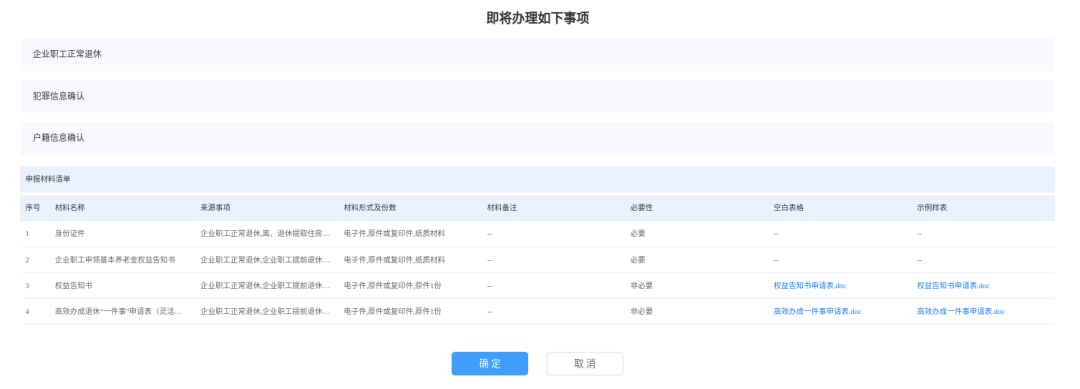This screenshot has width=1080, height=389.
Task: Click the 高效办成退休"一件事"申请表 material name
Action: coord(118,311)
